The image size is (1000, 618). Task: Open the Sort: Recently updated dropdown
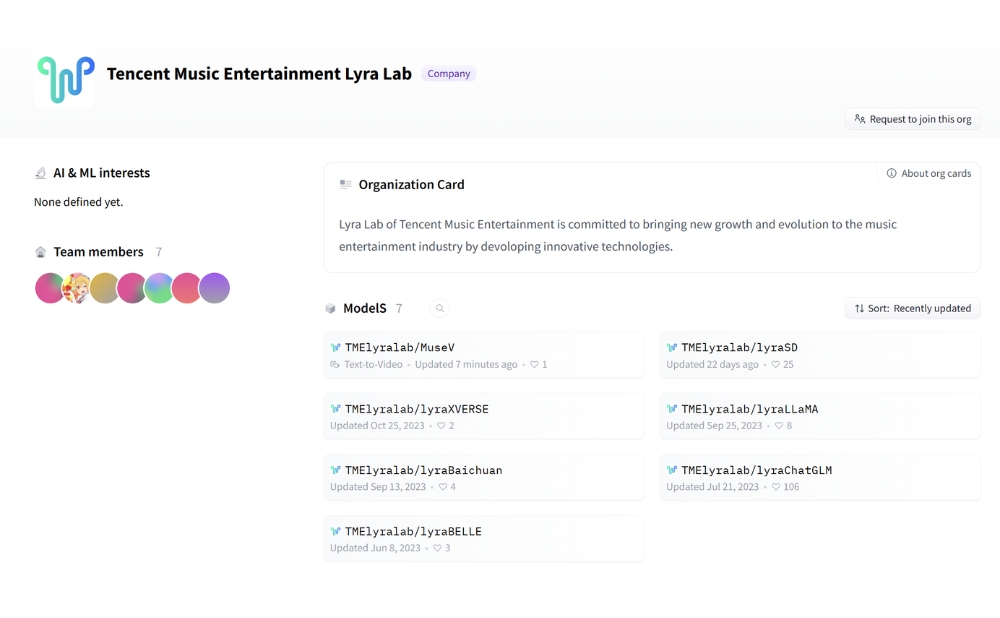point(913,309)
